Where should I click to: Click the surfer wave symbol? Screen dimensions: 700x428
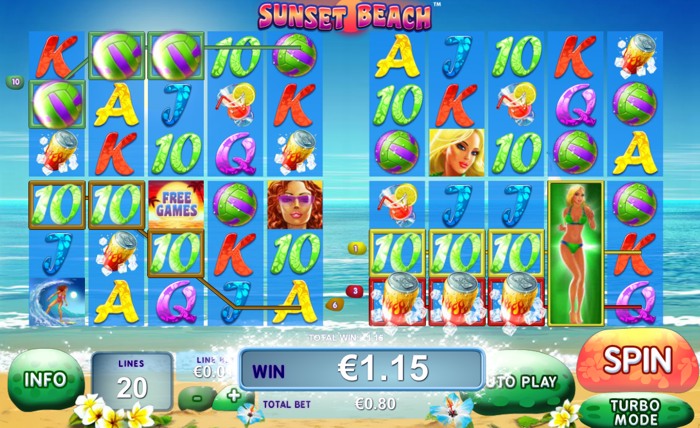pos(57,300)
